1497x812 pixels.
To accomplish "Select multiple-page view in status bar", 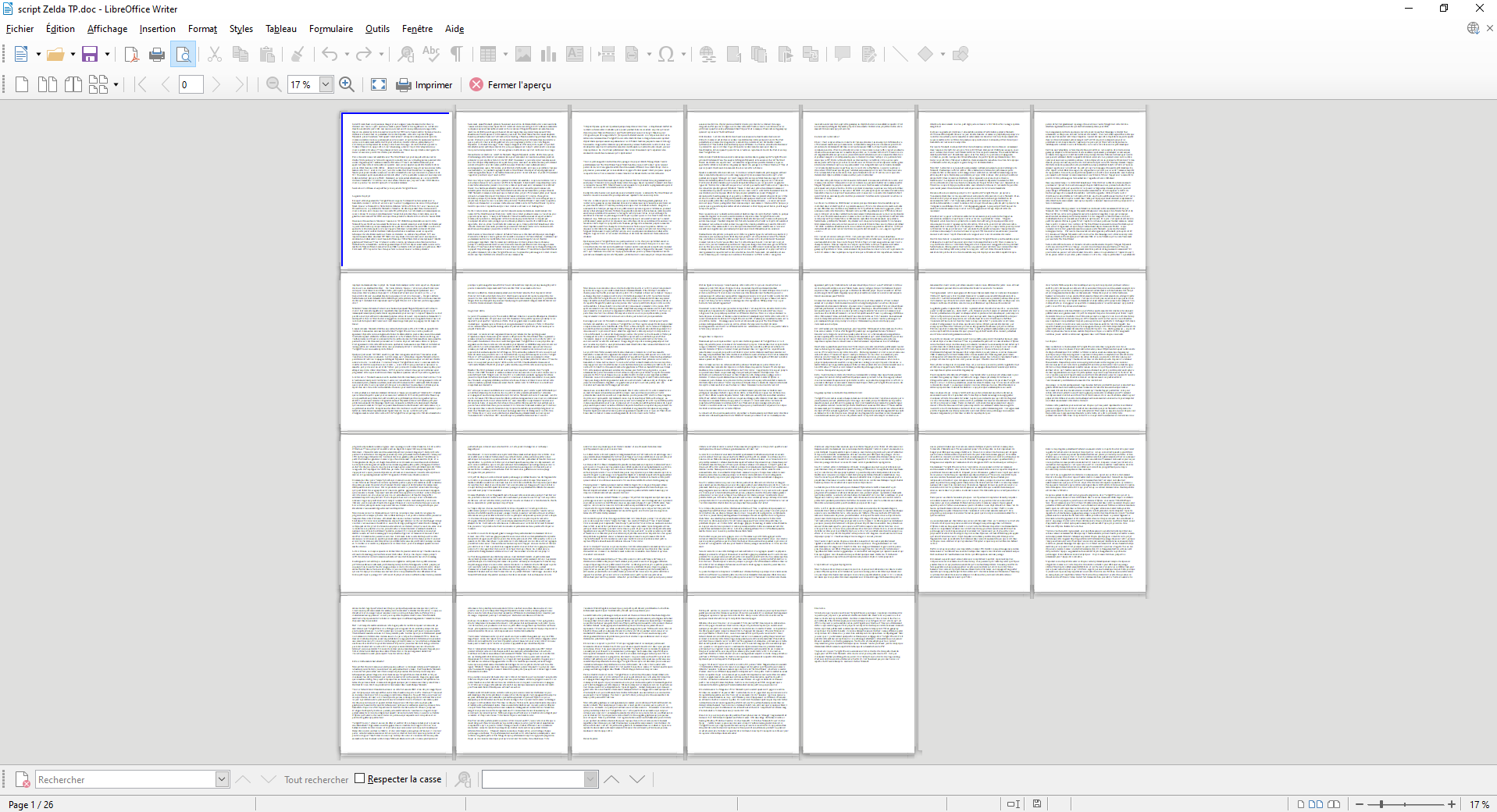I will tap(1316, 804).
